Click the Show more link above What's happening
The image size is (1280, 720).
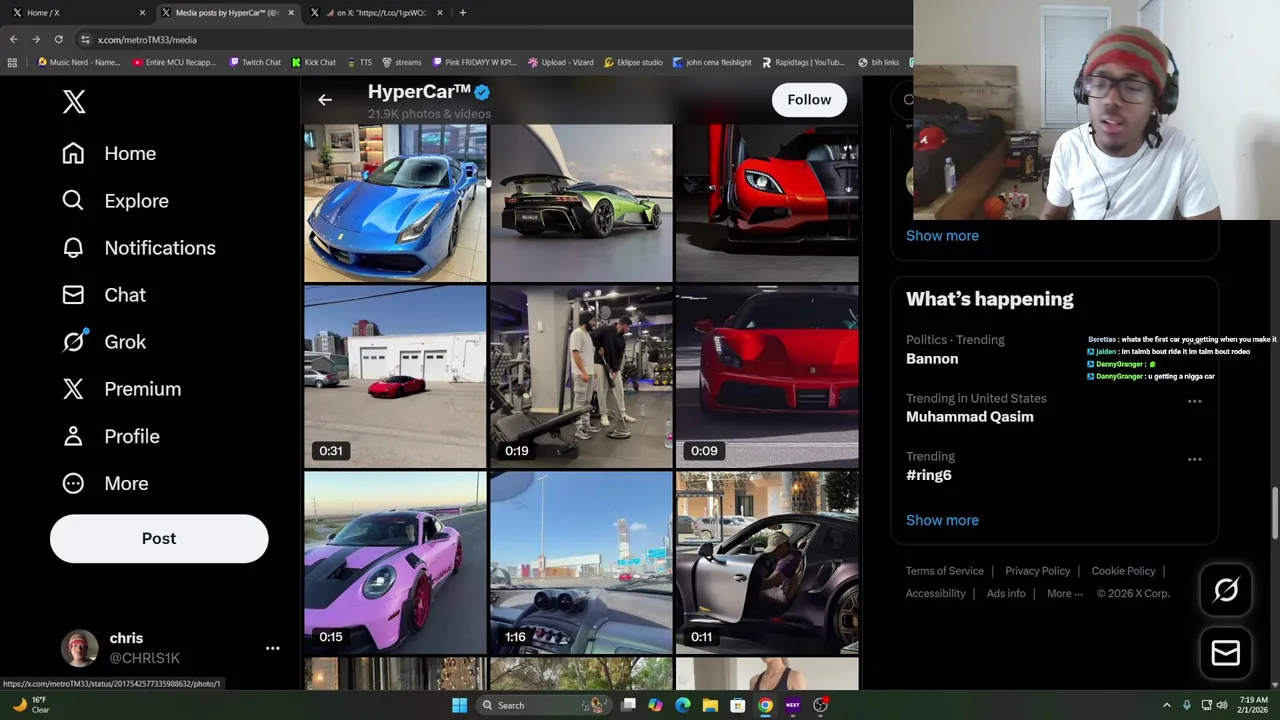click(x=942, y=236)
